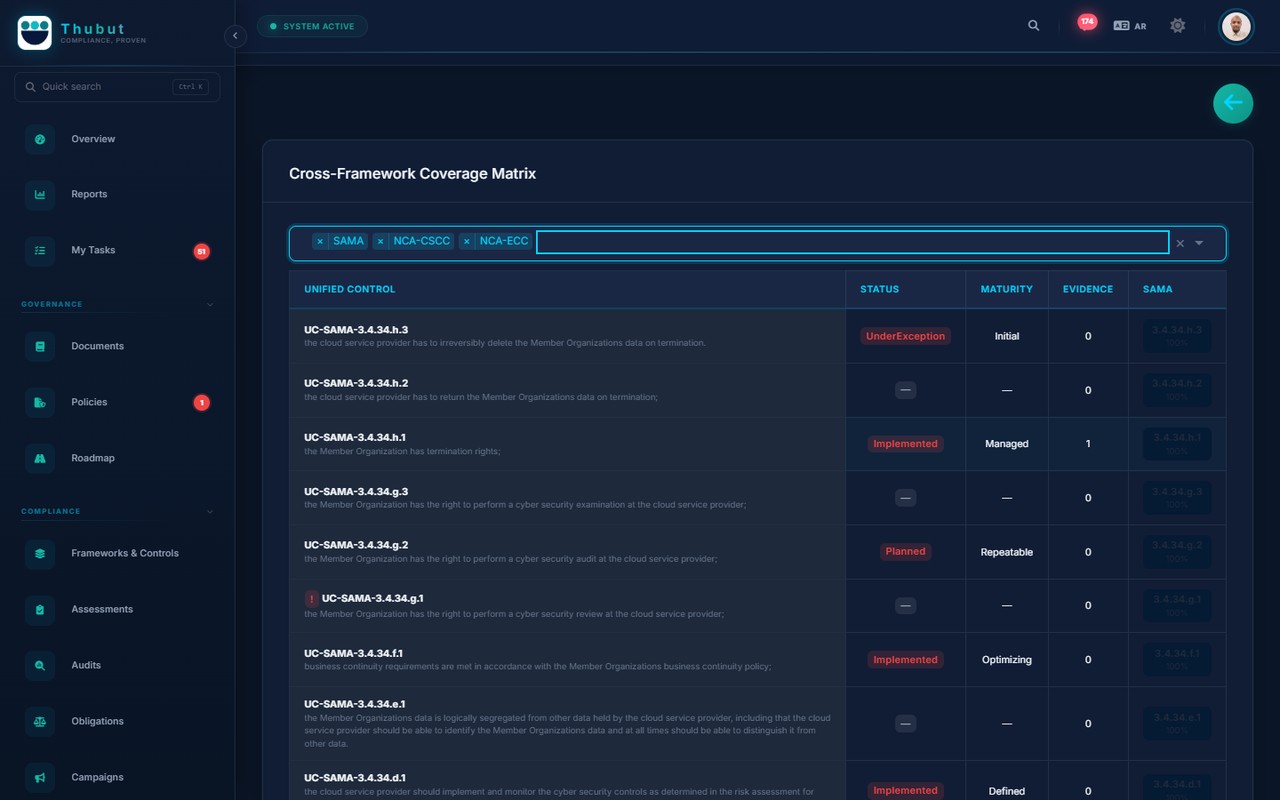Click the red warning icon beside UC-SAMA-3.4.34.g.1
The height and width of the screenshot is (800, 1280).
pyautogui.click(x=312, y=599)
